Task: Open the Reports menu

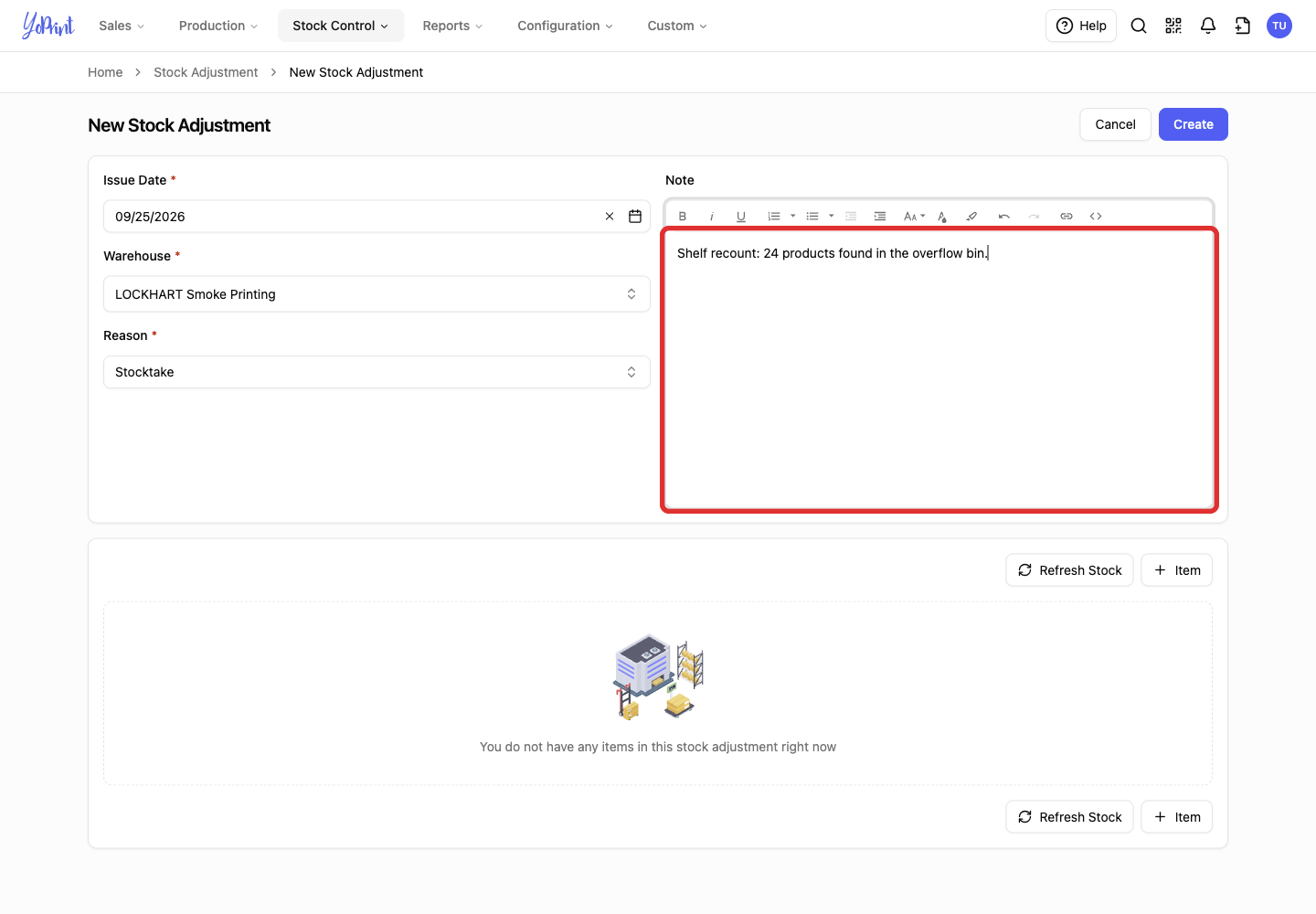Action: pos(452,26)
